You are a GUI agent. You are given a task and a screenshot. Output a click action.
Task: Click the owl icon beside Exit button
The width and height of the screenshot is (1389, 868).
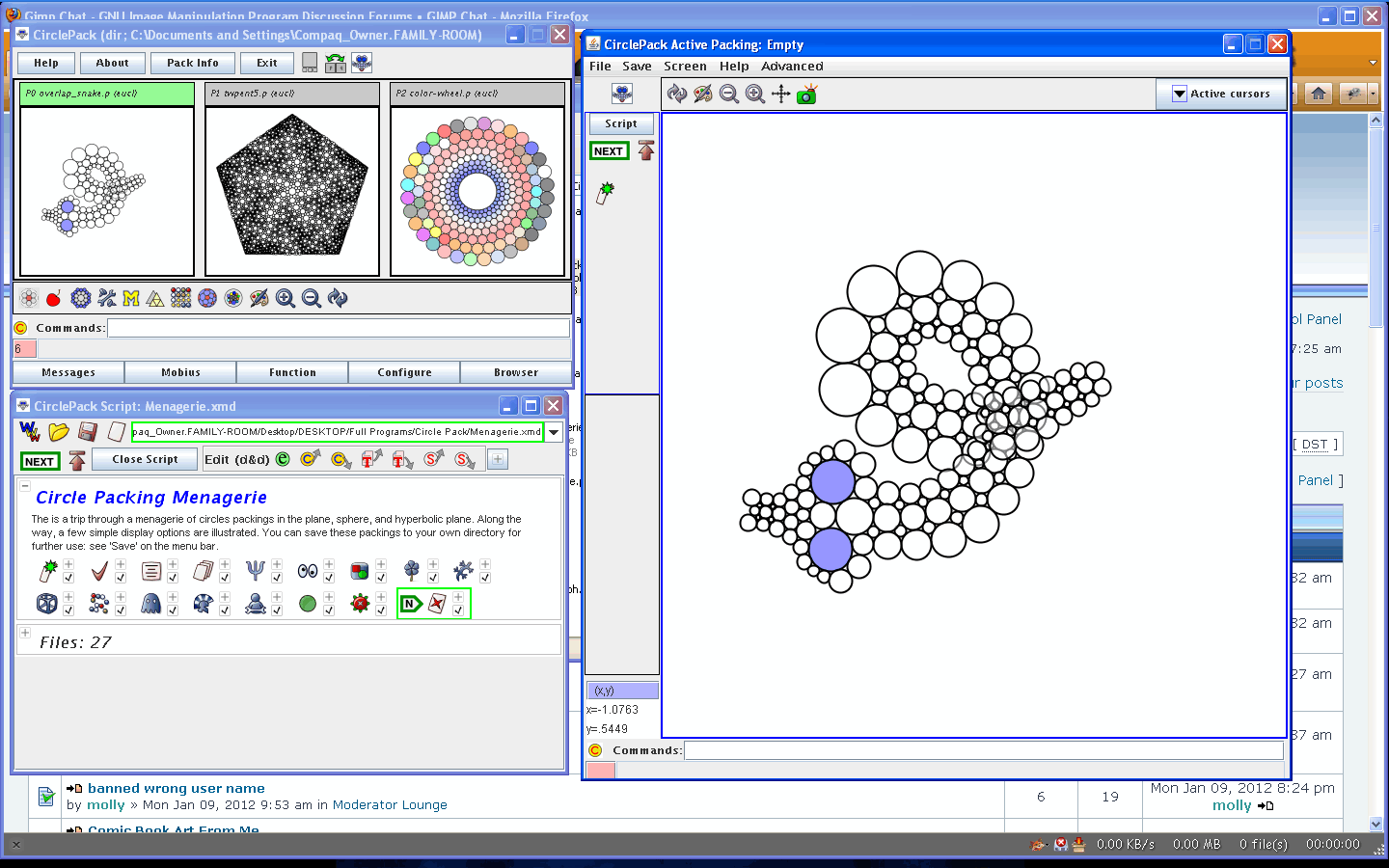click(x=362, y=63)
